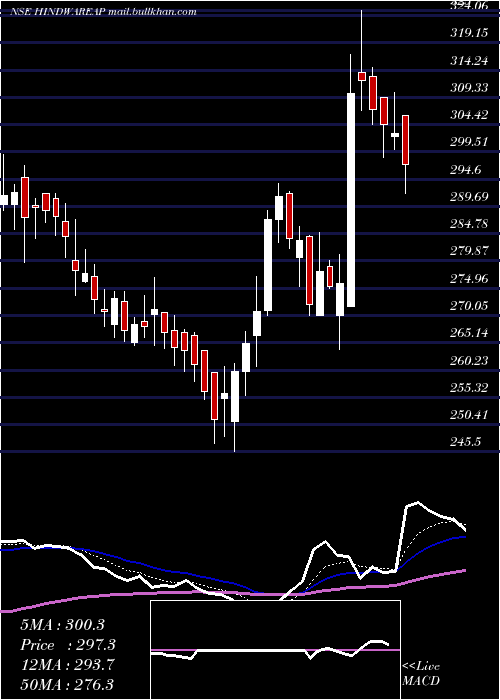Click the 'NSE HINDWAREAP mail.bullkhan.com' chart title
The height and width of the screenshot is (700, 500).
(104, 12)
